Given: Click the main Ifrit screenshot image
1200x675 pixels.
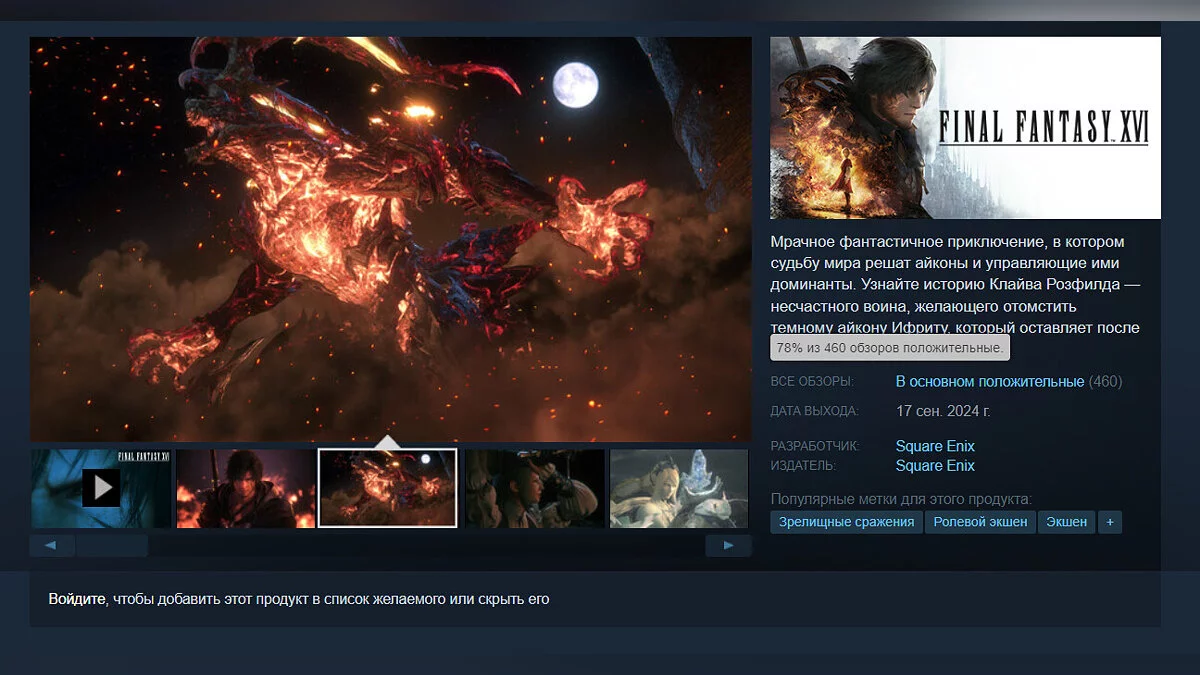Looking at the screenshot, I should click(391, 239).
